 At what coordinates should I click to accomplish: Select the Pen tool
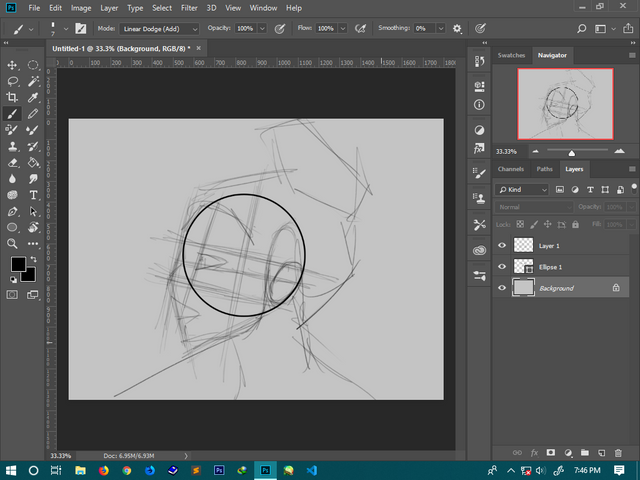12,211
